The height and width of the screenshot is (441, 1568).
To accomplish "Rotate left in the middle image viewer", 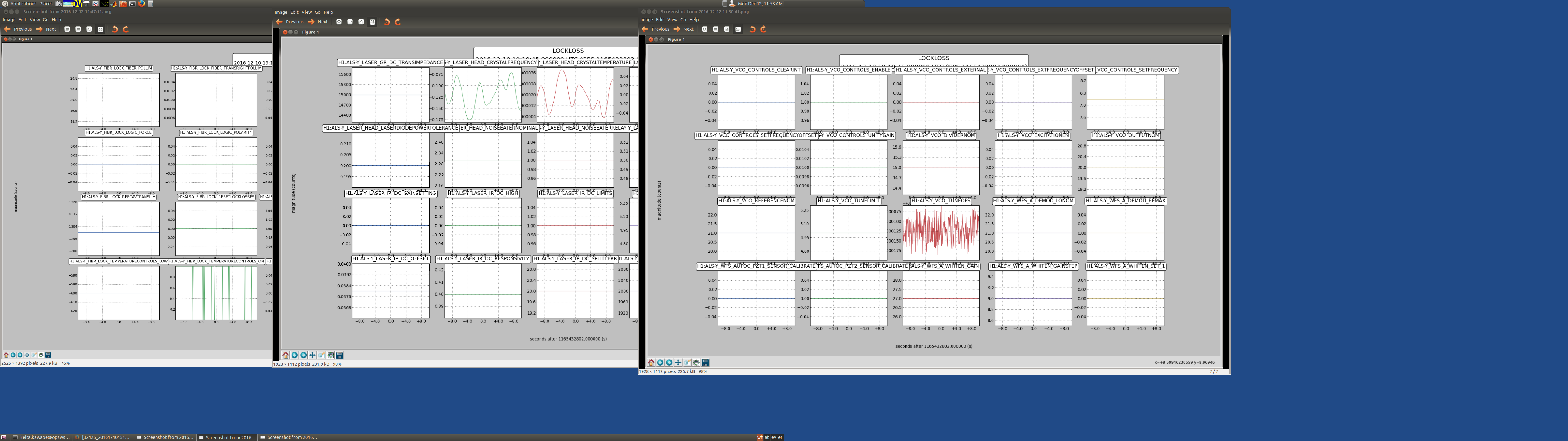I will tap(386, 22).
